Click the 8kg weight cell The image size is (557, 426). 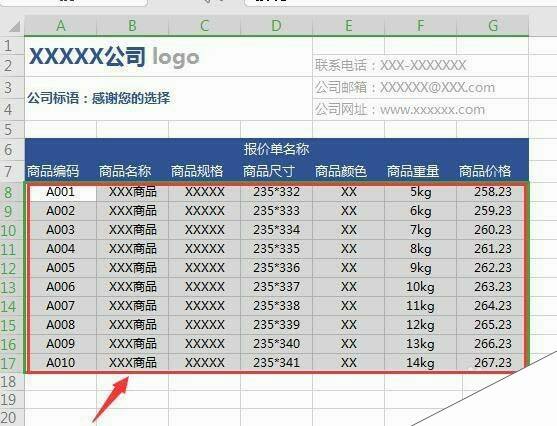[420, 249]
